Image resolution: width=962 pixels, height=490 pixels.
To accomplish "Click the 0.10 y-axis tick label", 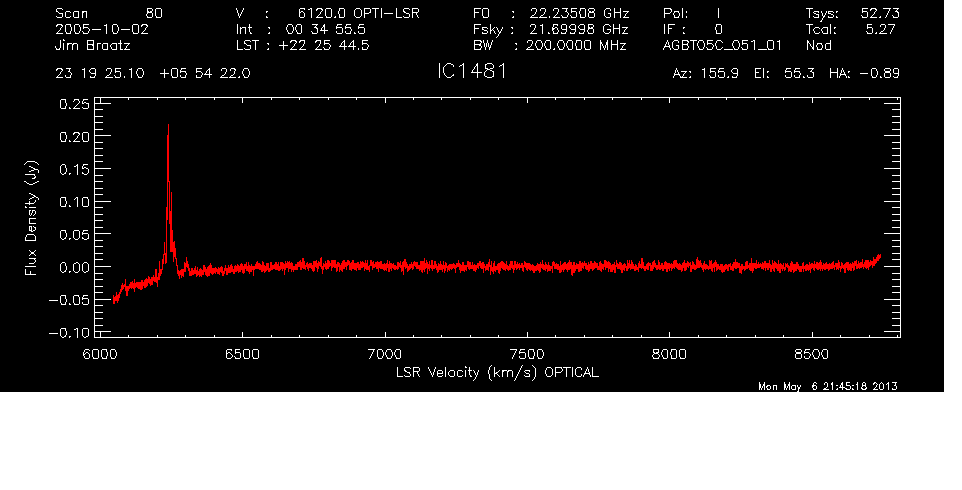I will click(74, 202).
